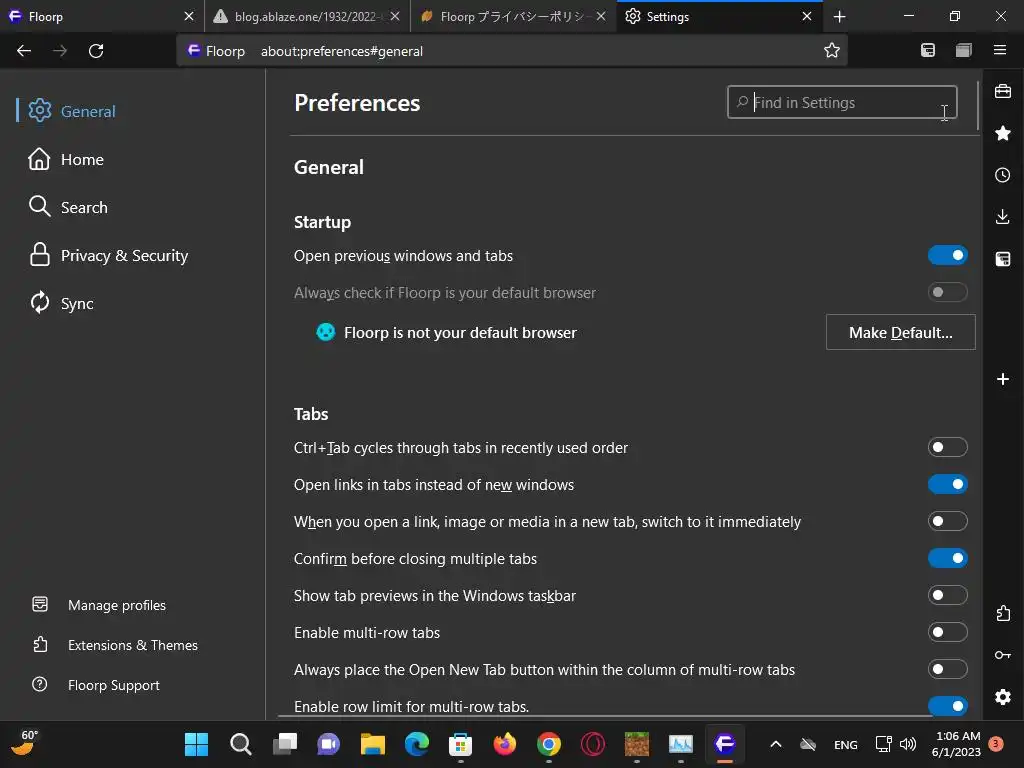Open File Explorer from the taskbar

pos(372,744)
